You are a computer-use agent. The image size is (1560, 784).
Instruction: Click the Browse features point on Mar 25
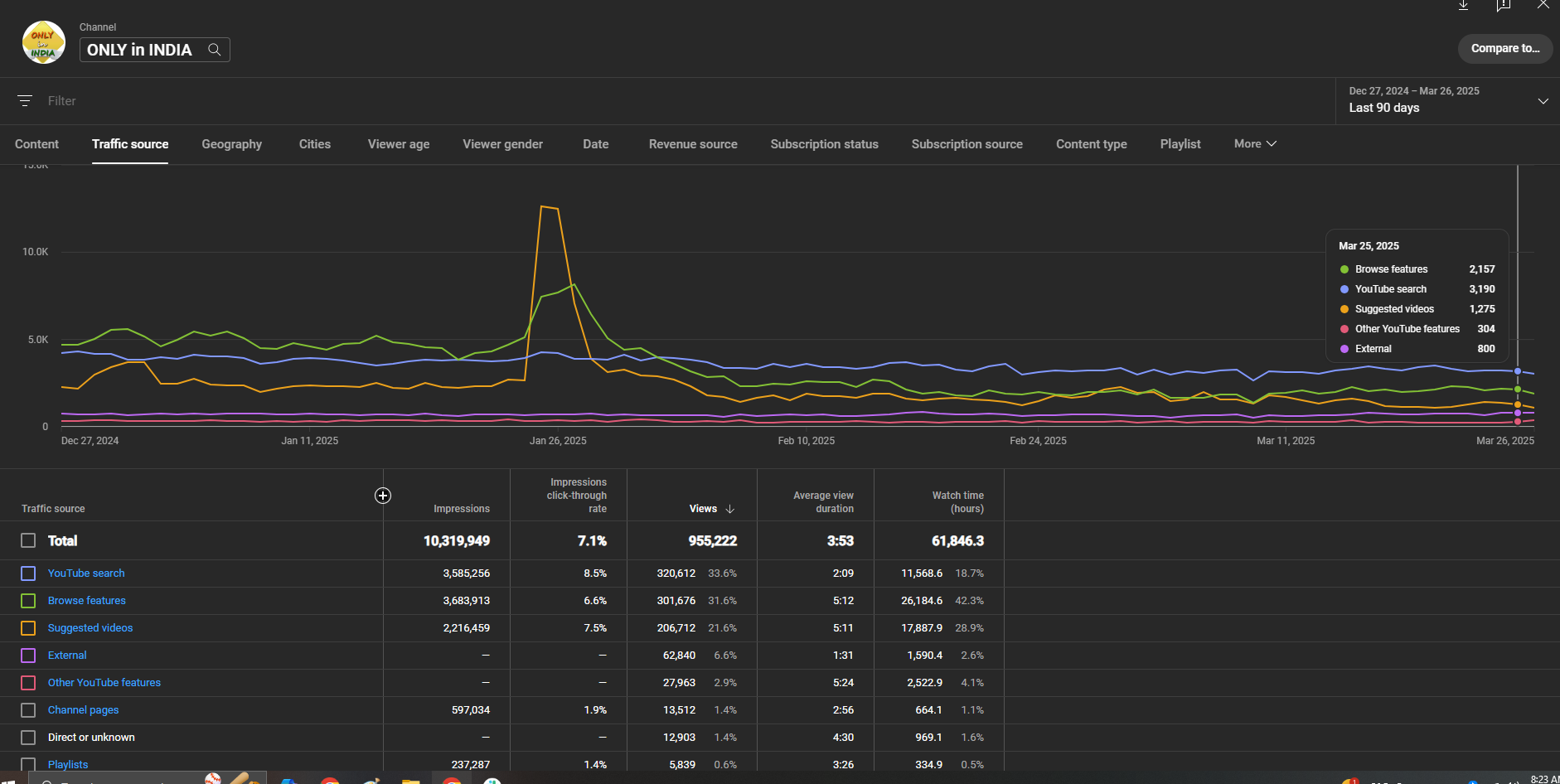1518,390
